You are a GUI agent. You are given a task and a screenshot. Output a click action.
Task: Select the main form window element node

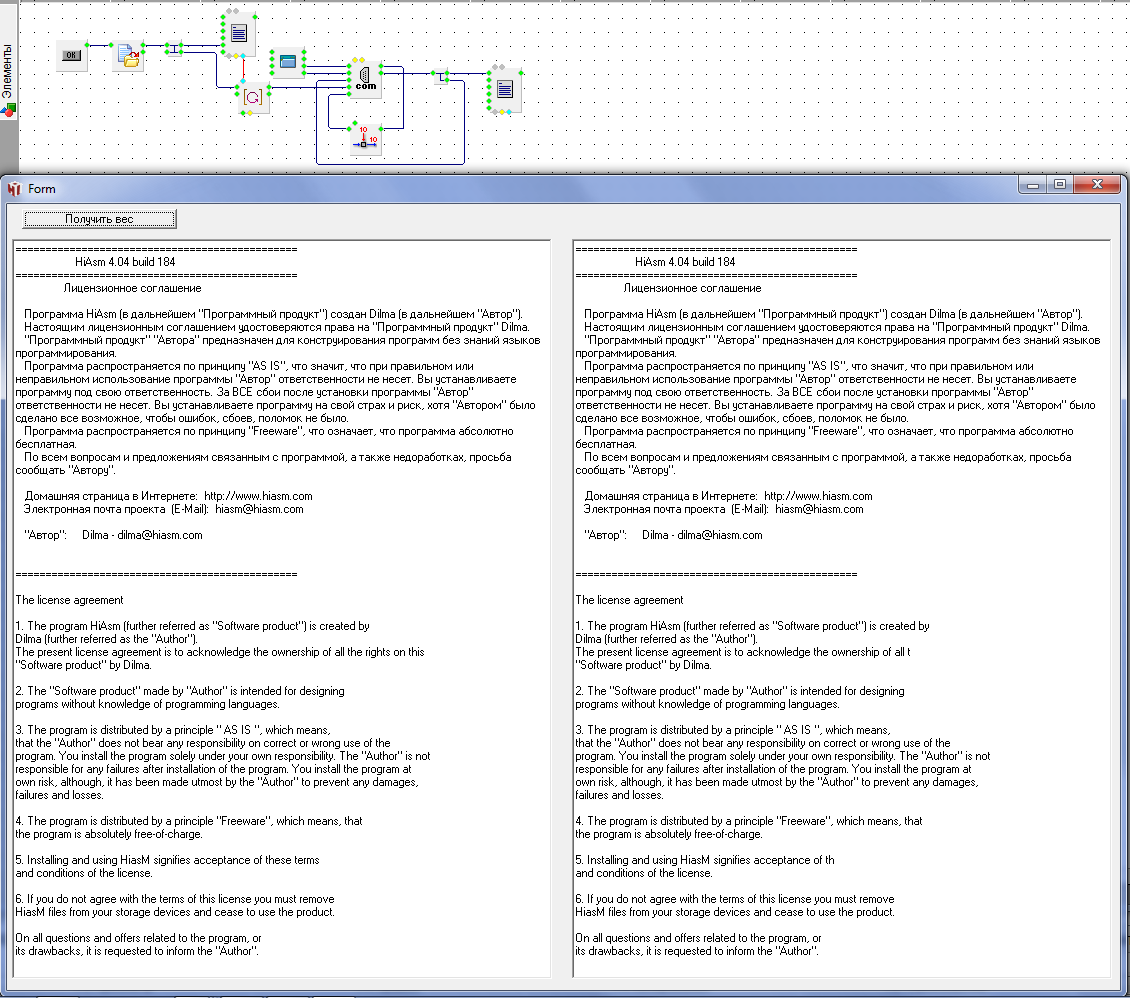[x=288, y=62]
